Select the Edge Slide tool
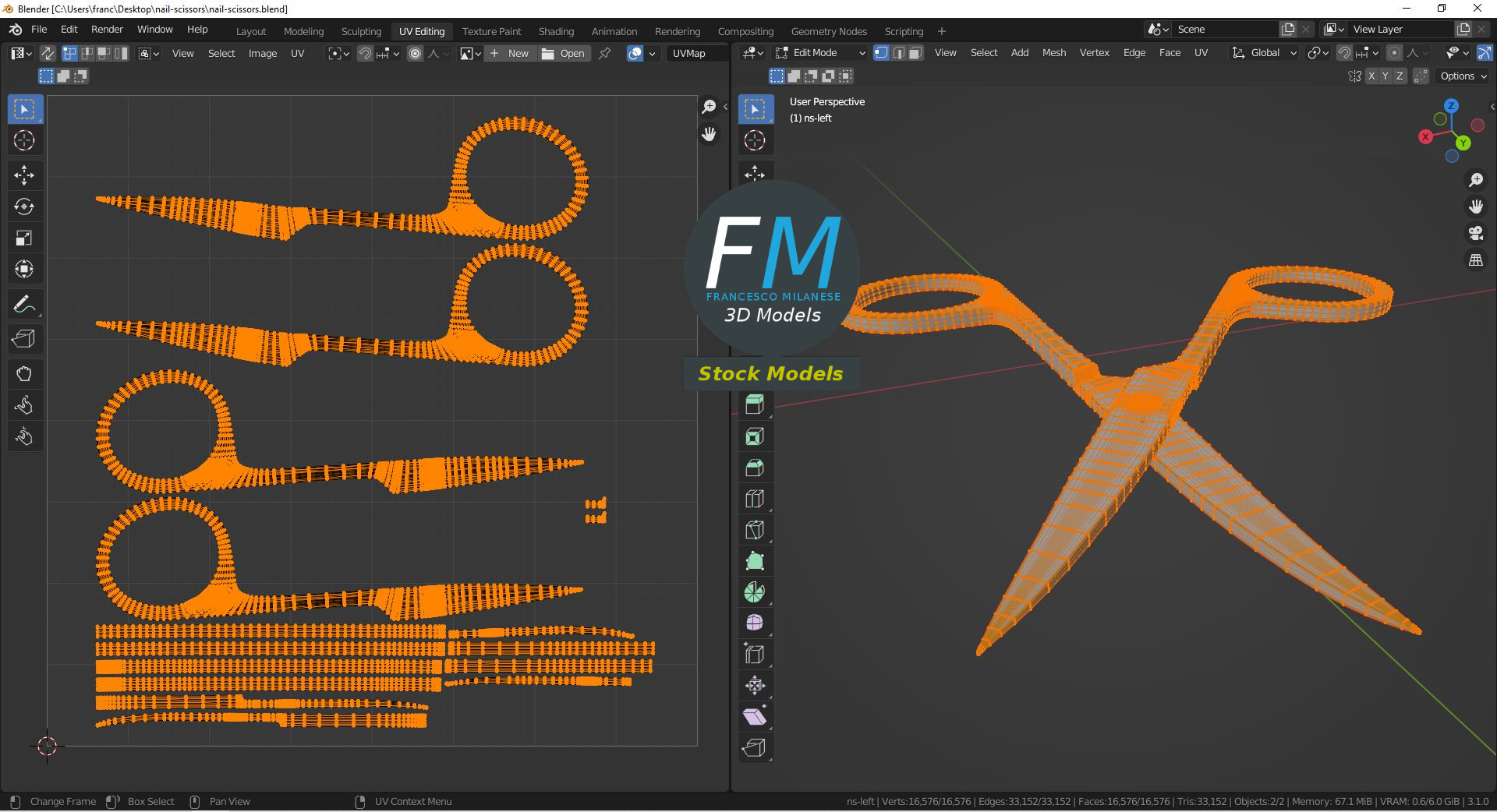The width and height of the screenshot is (1497, 812). pyautogui.click(x=755, y=655)
